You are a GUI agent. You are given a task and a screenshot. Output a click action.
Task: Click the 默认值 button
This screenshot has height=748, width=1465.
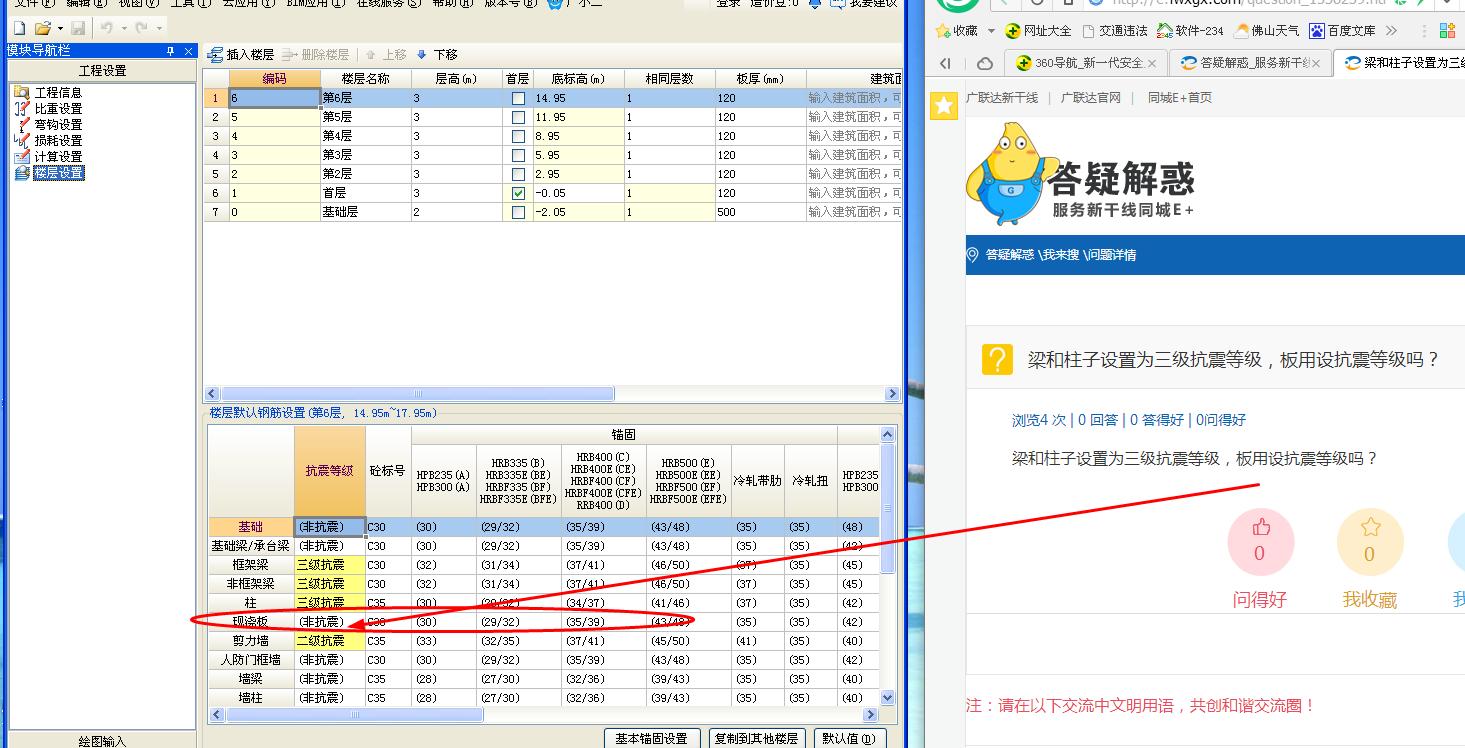[850, 739]
